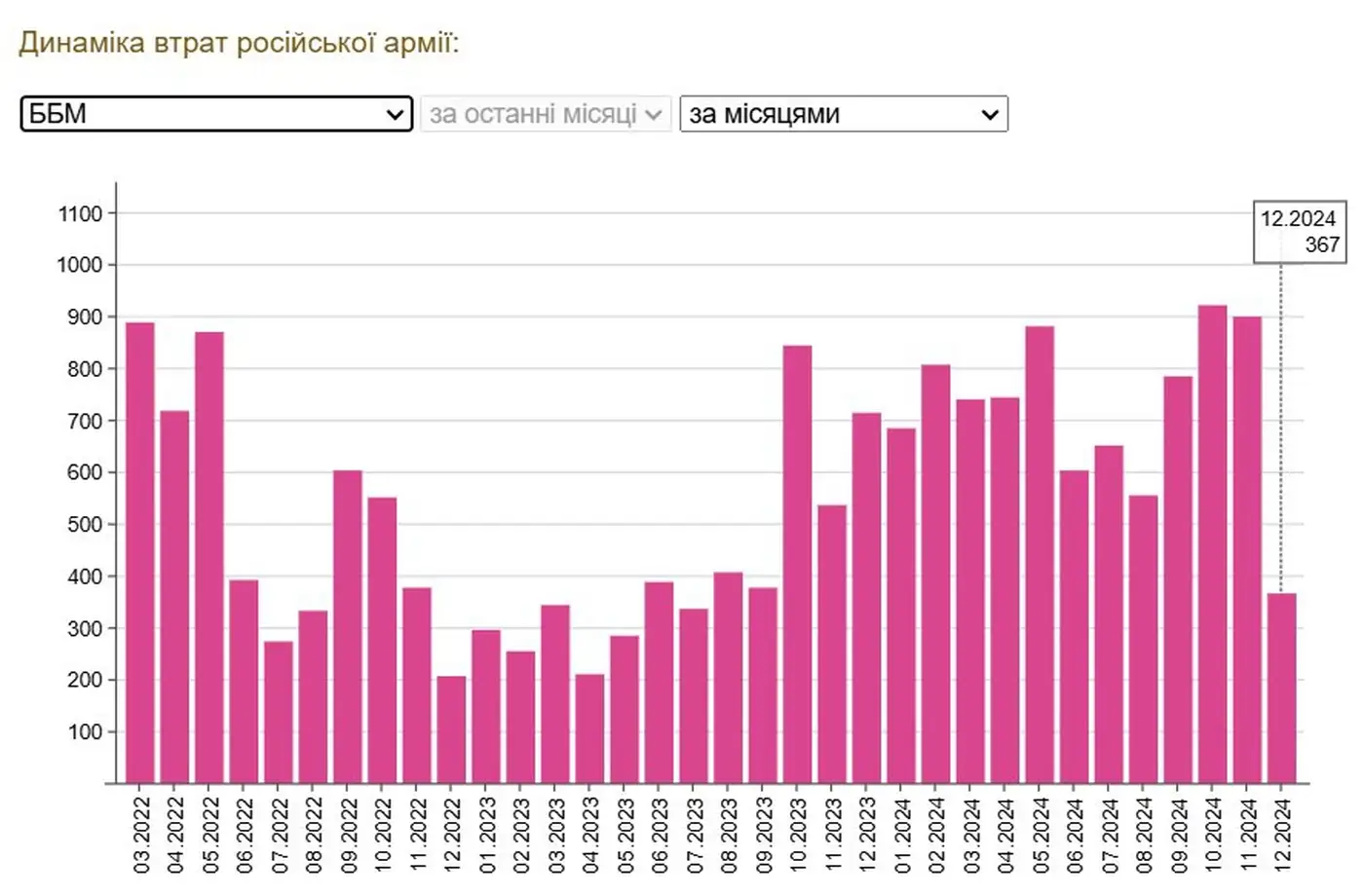Screen dimensions: 1364x896
Task: Click the tooltip box showing 12.2024 367
Action: click(x=1299, y=232)
